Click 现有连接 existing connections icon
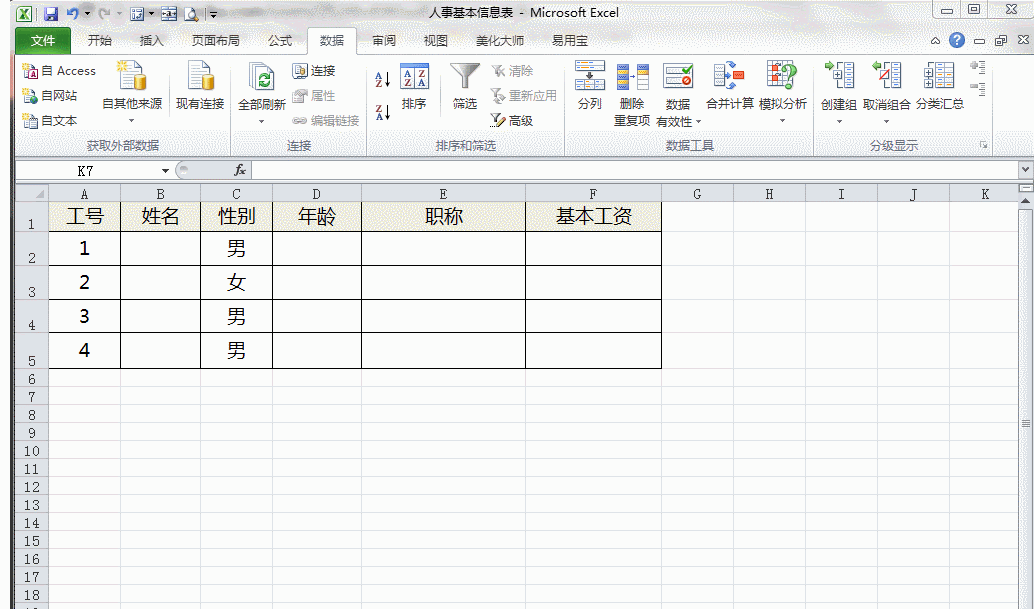The height and width of the screenshot is (609, 1034). [200, 76]
